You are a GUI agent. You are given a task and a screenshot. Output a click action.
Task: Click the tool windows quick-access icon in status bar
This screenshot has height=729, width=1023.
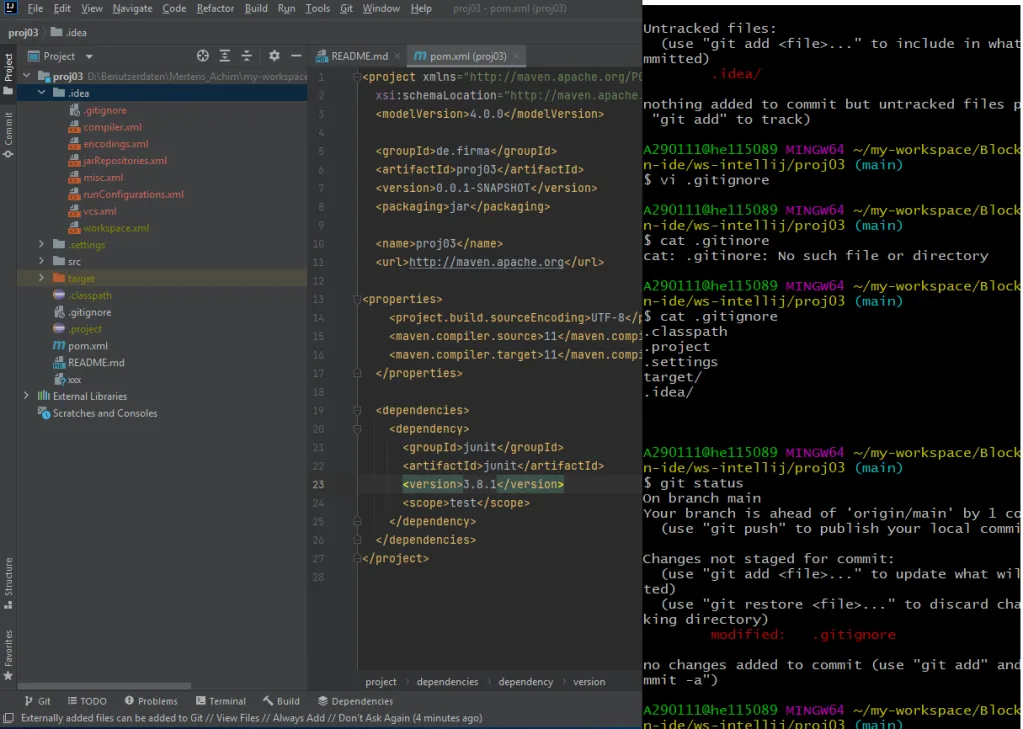8,718
